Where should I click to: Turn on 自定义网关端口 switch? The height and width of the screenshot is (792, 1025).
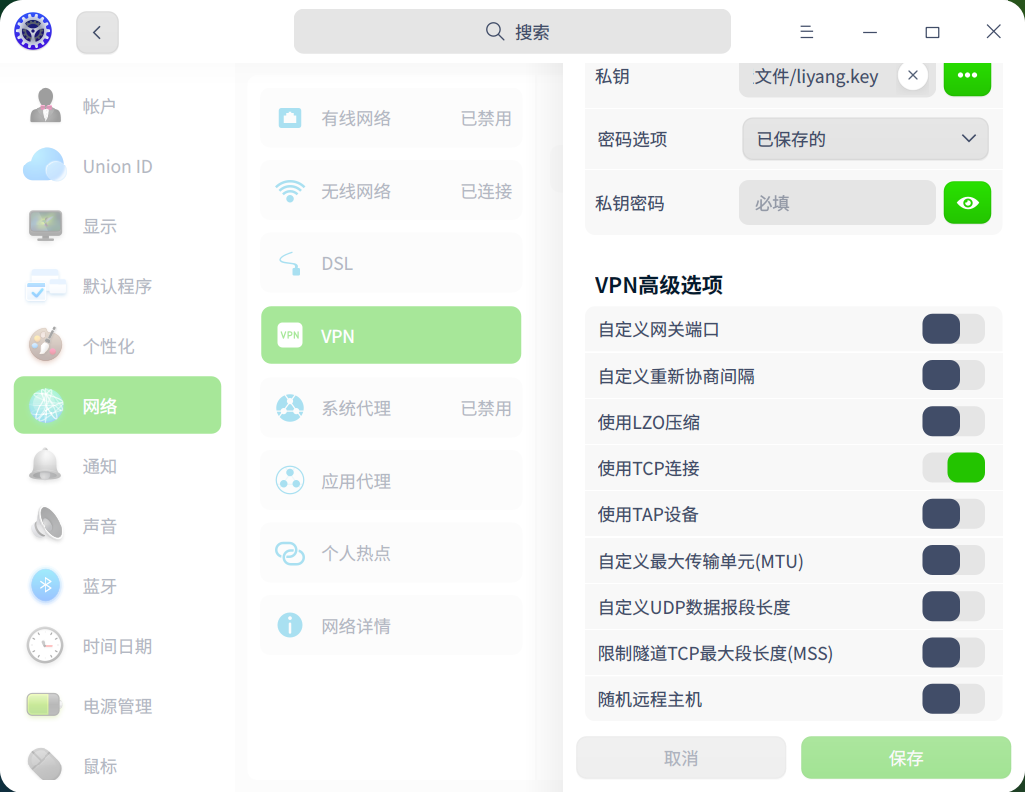953,329
